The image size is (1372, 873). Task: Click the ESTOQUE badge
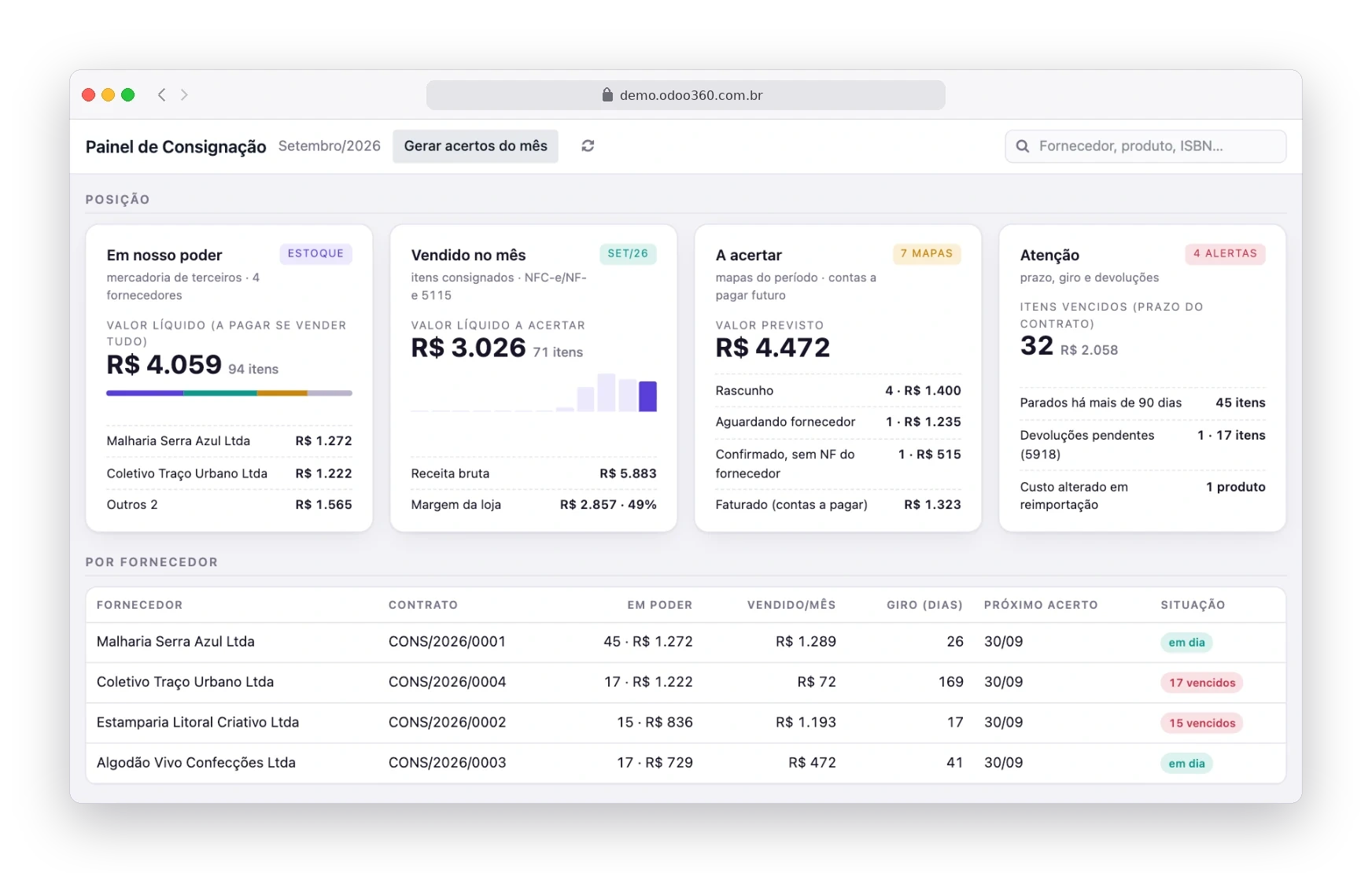pyautogui.click(x=315, y=253)
